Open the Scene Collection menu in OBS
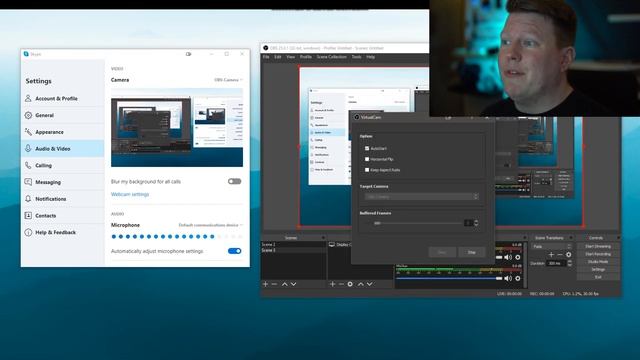The image size is (640, 360). (331, 57)
